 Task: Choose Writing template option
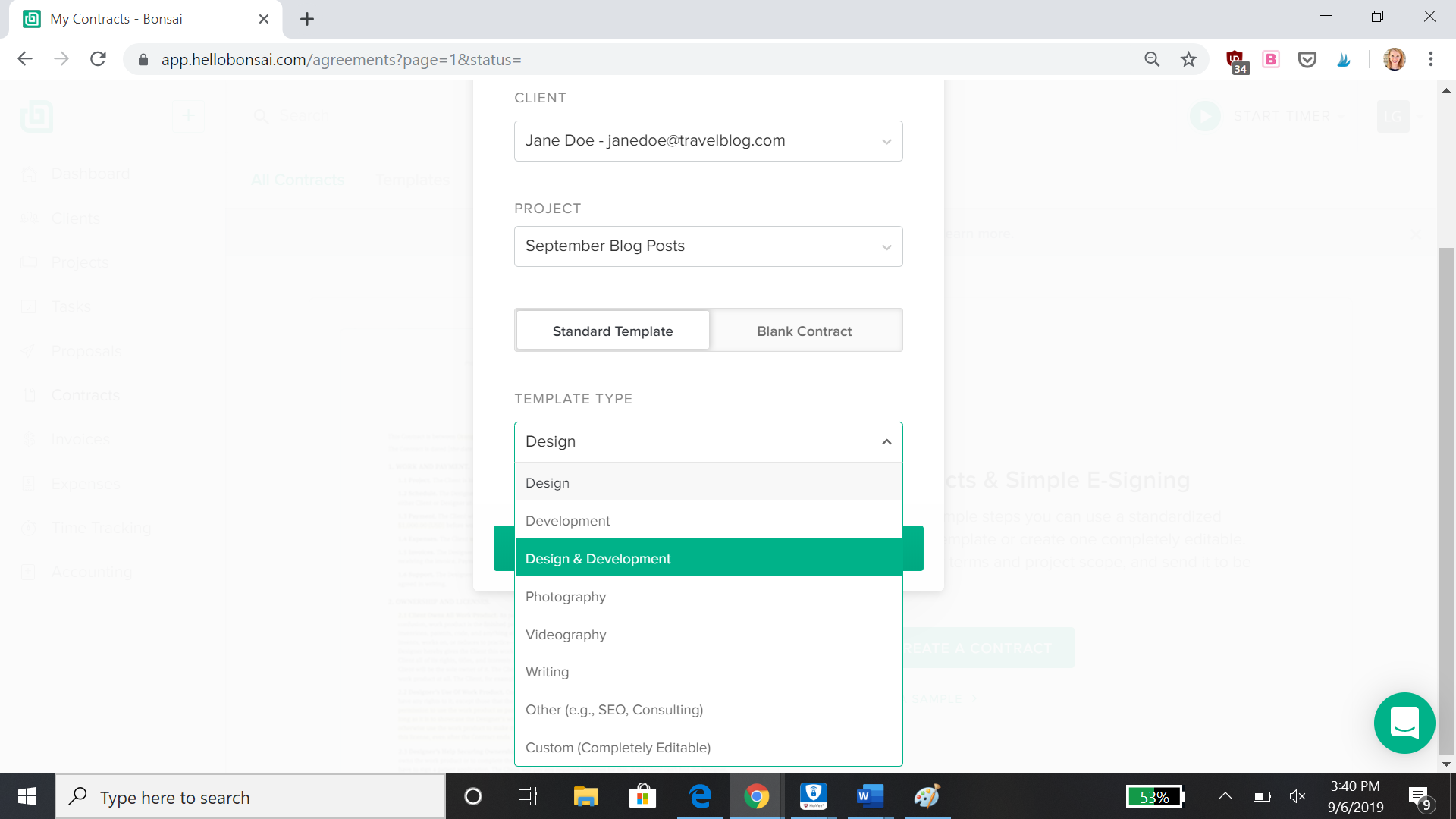pyautogui.click(x=708, y=672)
